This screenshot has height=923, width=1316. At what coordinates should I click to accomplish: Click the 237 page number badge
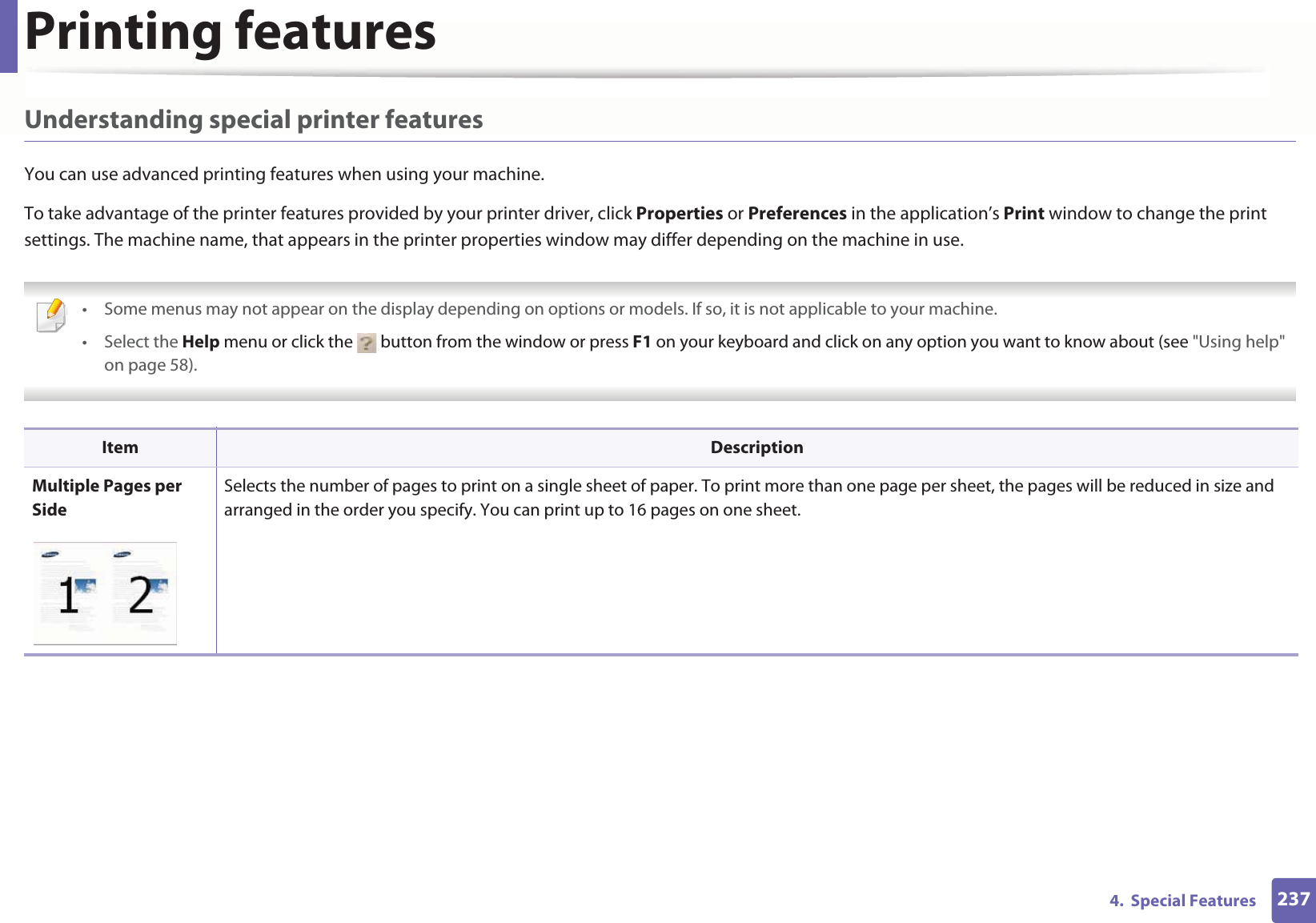pos(1294,900)
